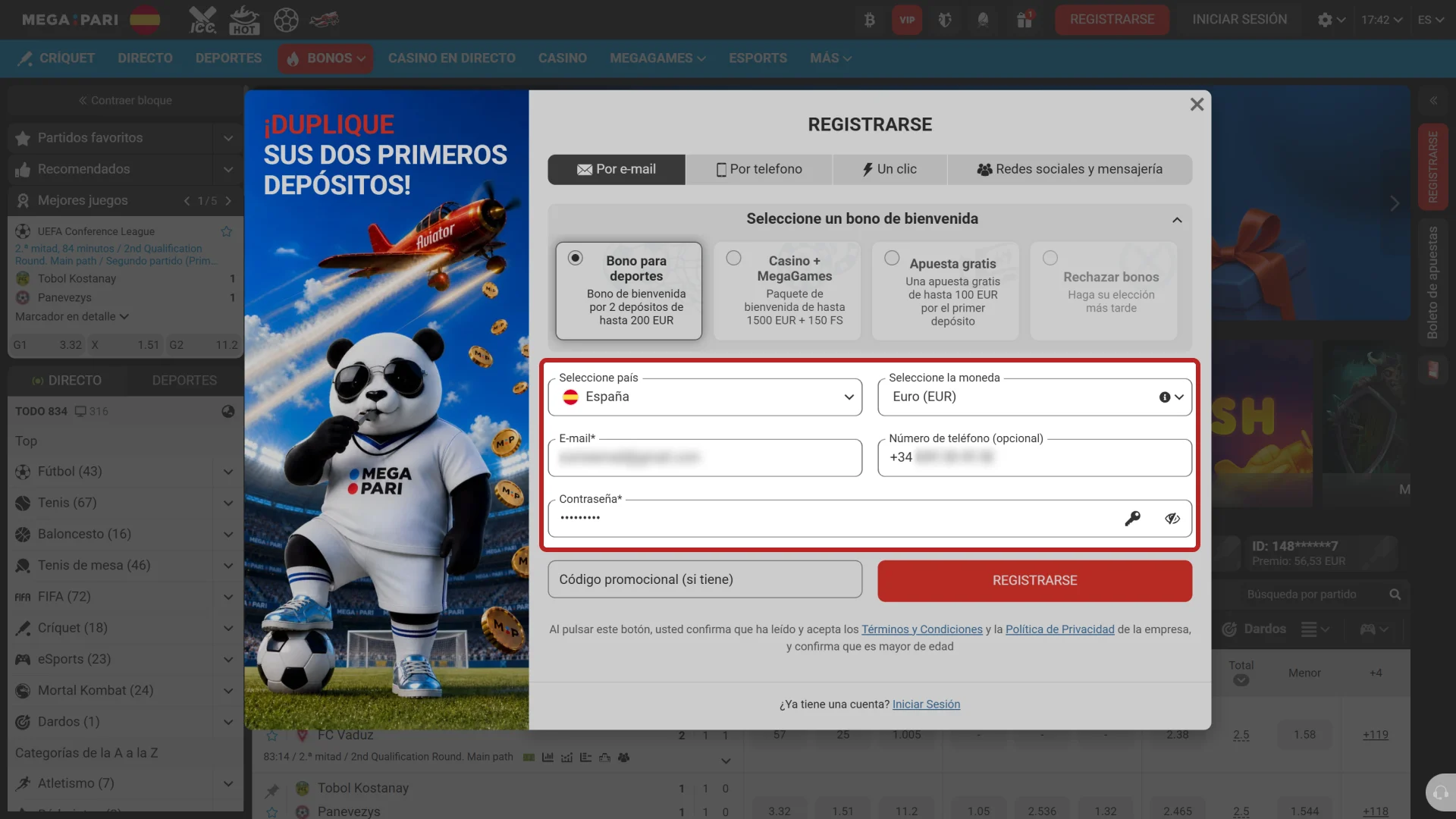This screenshot has width=1456, height=819.
Task: Click INICIAR SESIÓN in header
Action: click(1239, 20)
